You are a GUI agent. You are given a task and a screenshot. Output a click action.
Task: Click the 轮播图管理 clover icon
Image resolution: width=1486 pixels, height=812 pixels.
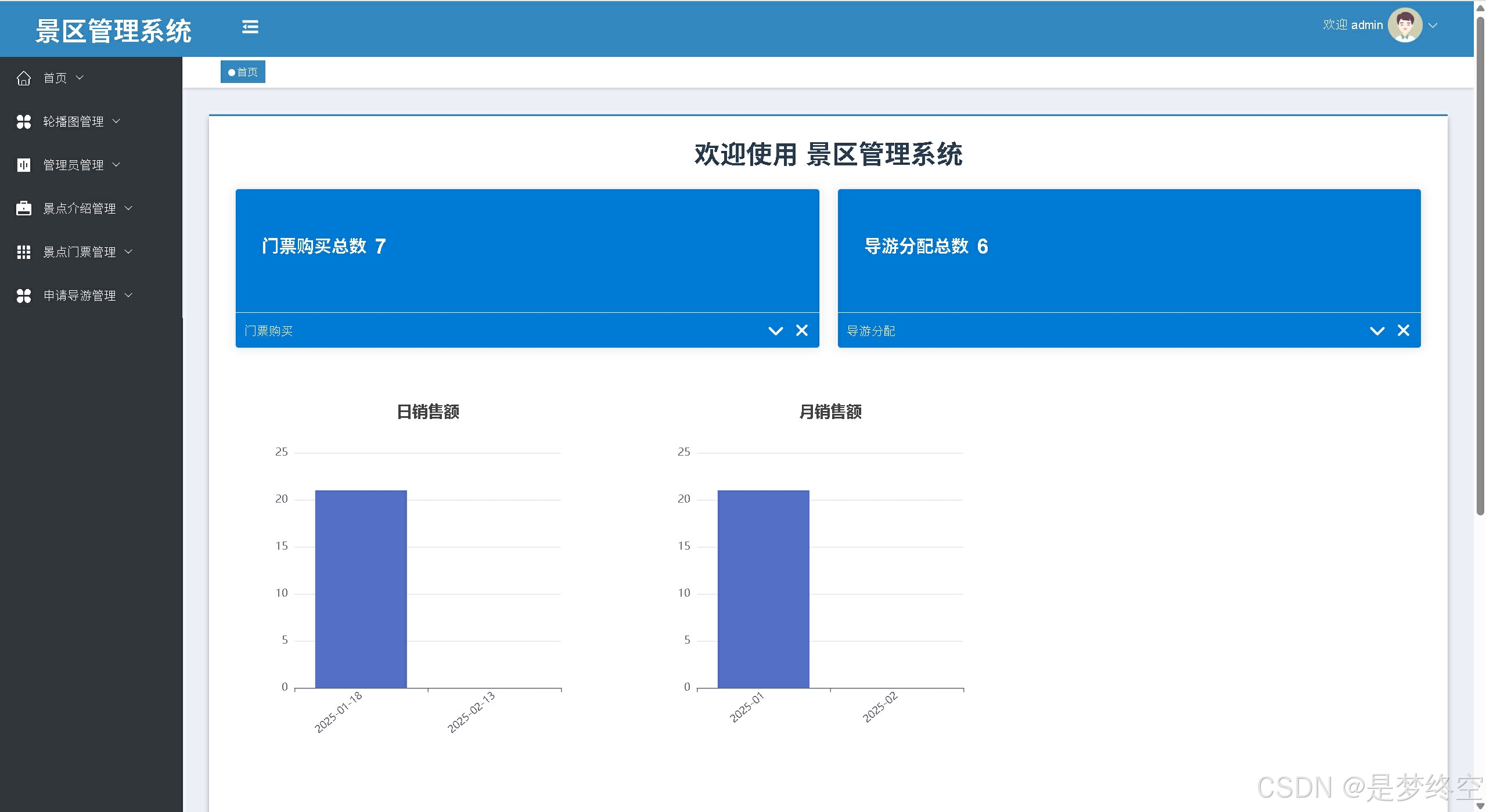[x=24, y=121]
